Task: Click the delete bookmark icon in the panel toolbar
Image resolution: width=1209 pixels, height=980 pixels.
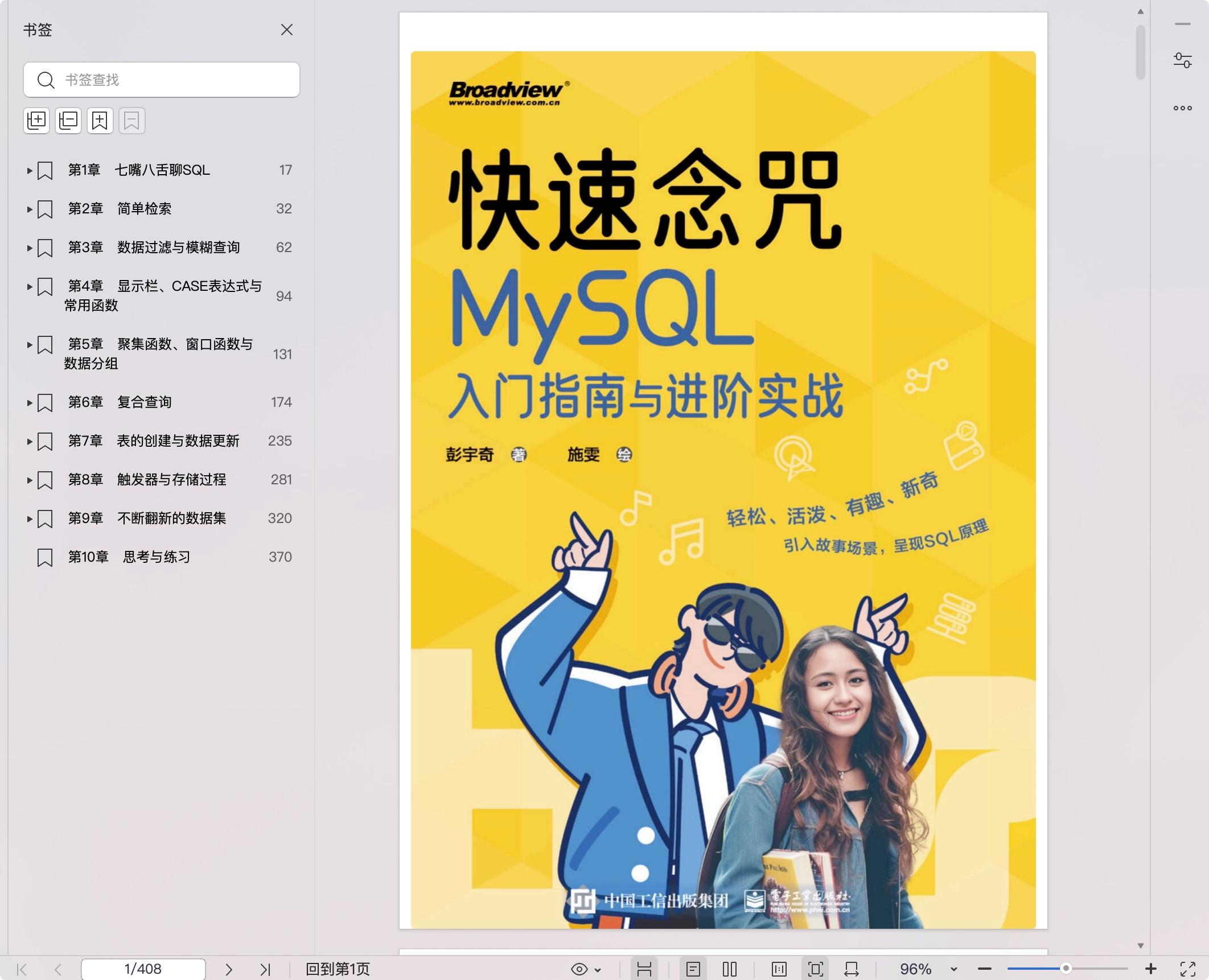Action: 132,121
